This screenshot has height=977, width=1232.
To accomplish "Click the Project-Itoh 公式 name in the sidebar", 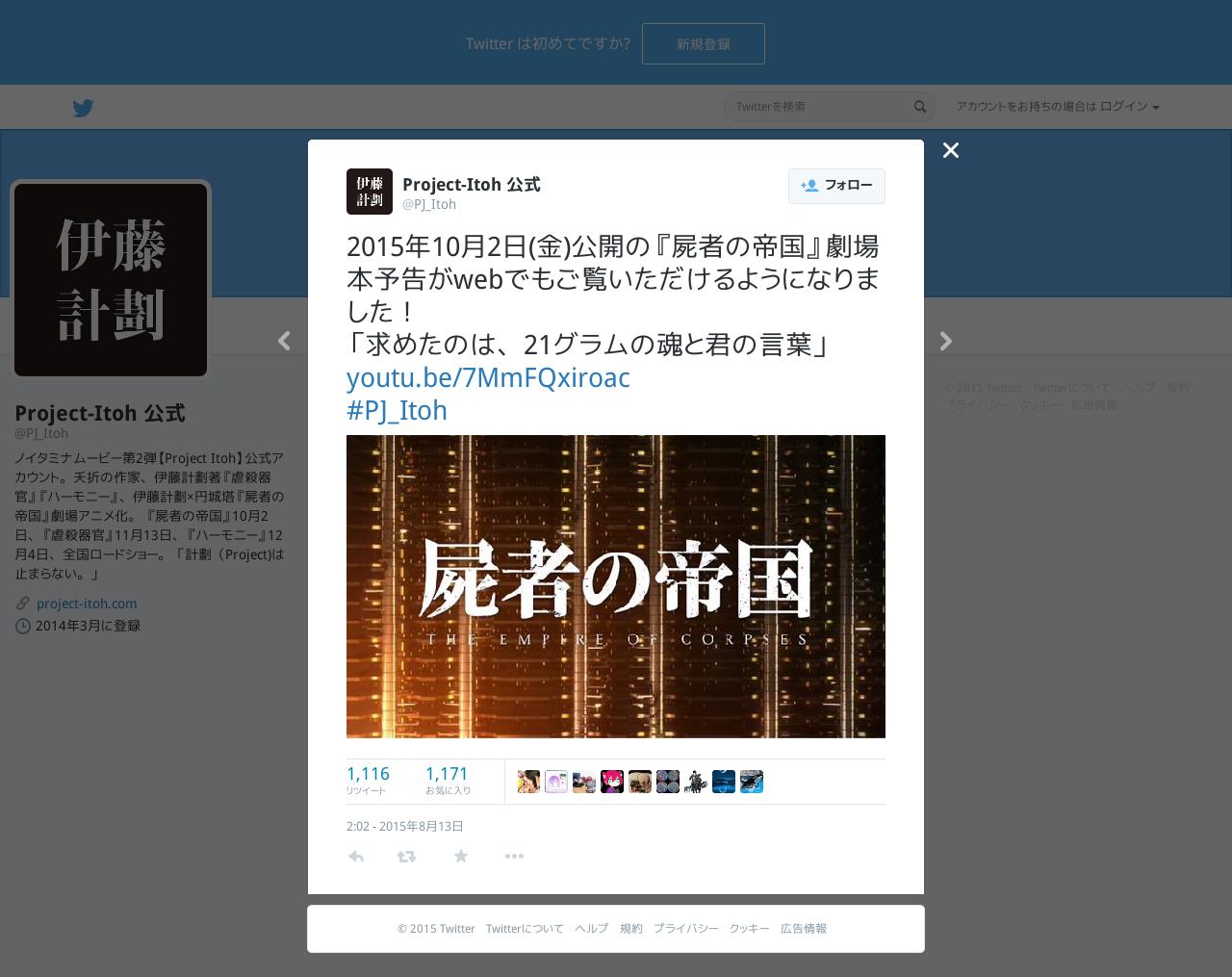I will pos(100,413).
